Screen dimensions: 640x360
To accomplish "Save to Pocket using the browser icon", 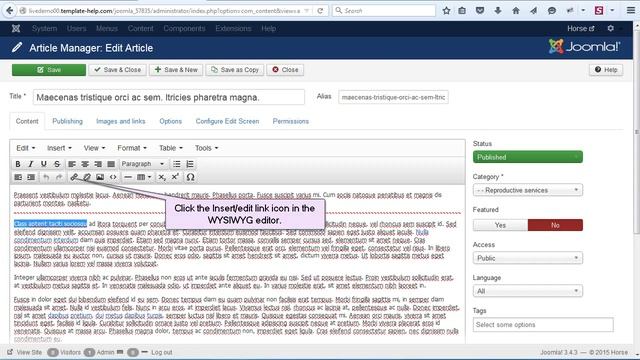I will [480, 11].
